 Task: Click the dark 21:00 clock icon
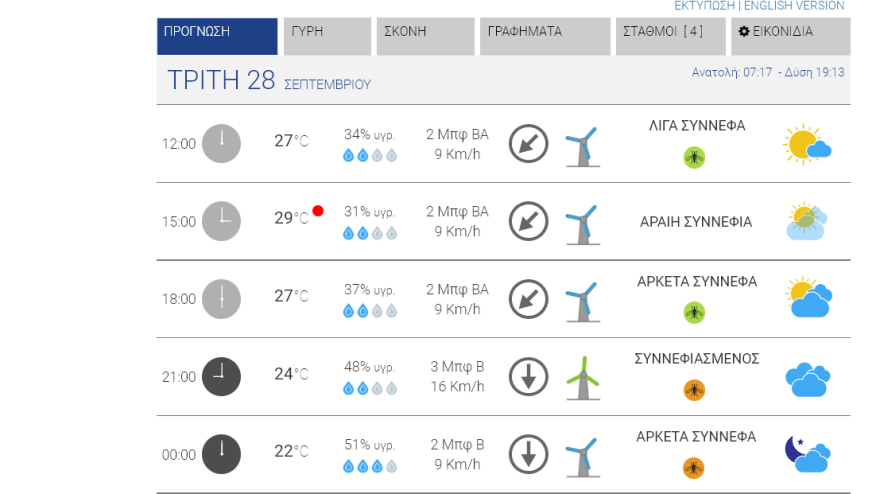click(221, 377)
